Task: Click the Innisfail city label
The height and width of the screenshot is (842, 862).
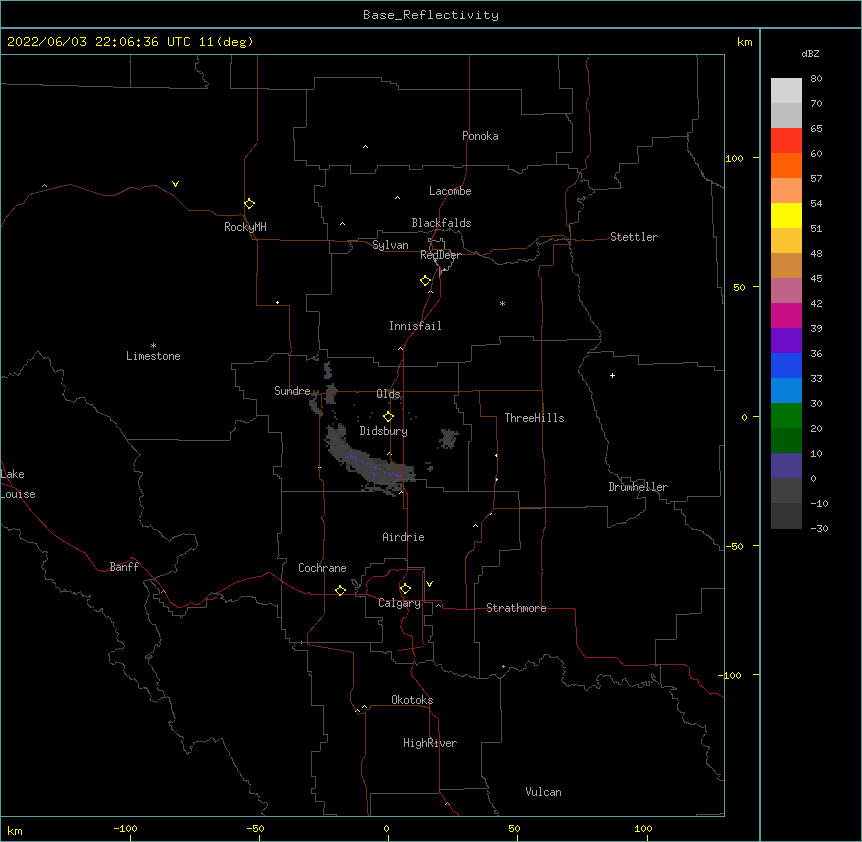Action: tap(415, 326)
